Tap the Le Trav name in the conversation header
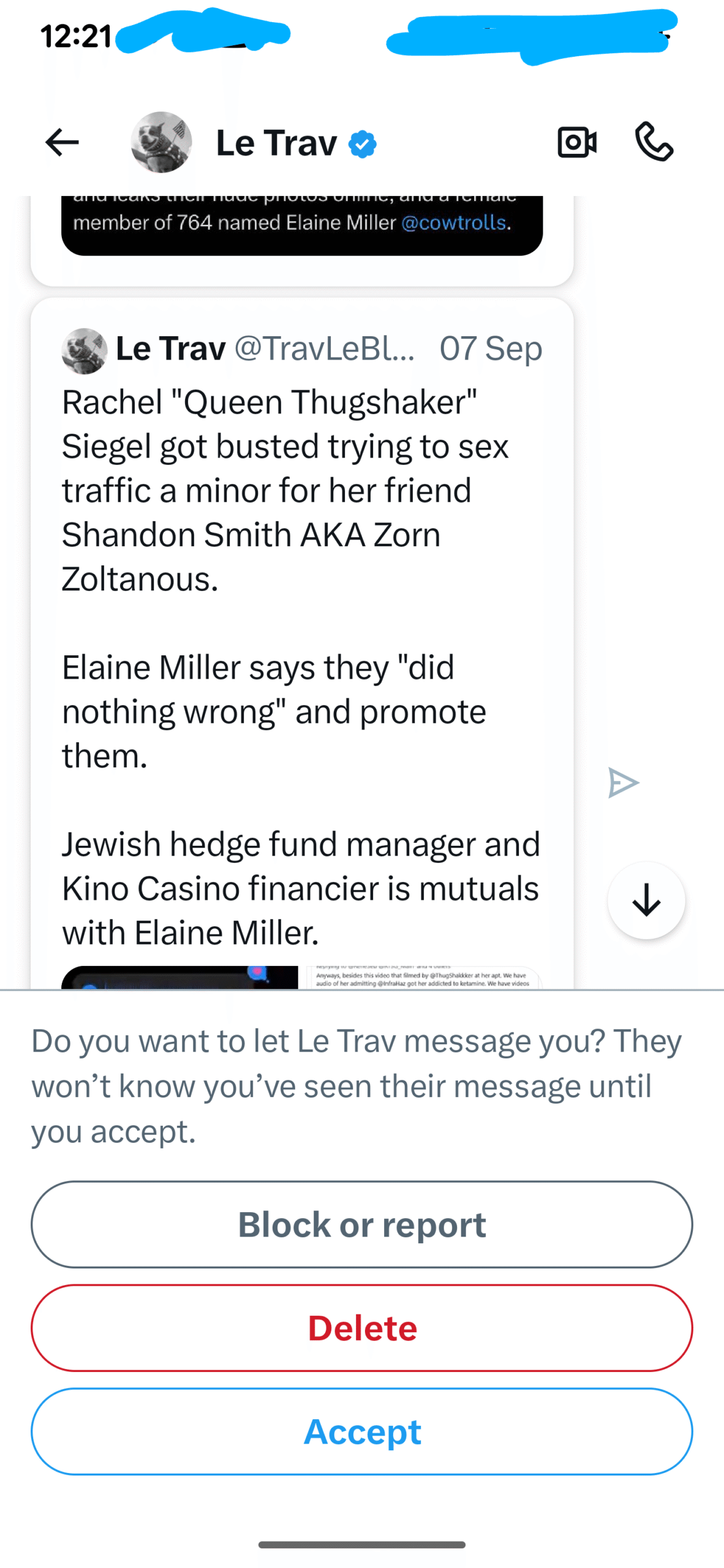The image size is (724, 1568). pos(277,143)
